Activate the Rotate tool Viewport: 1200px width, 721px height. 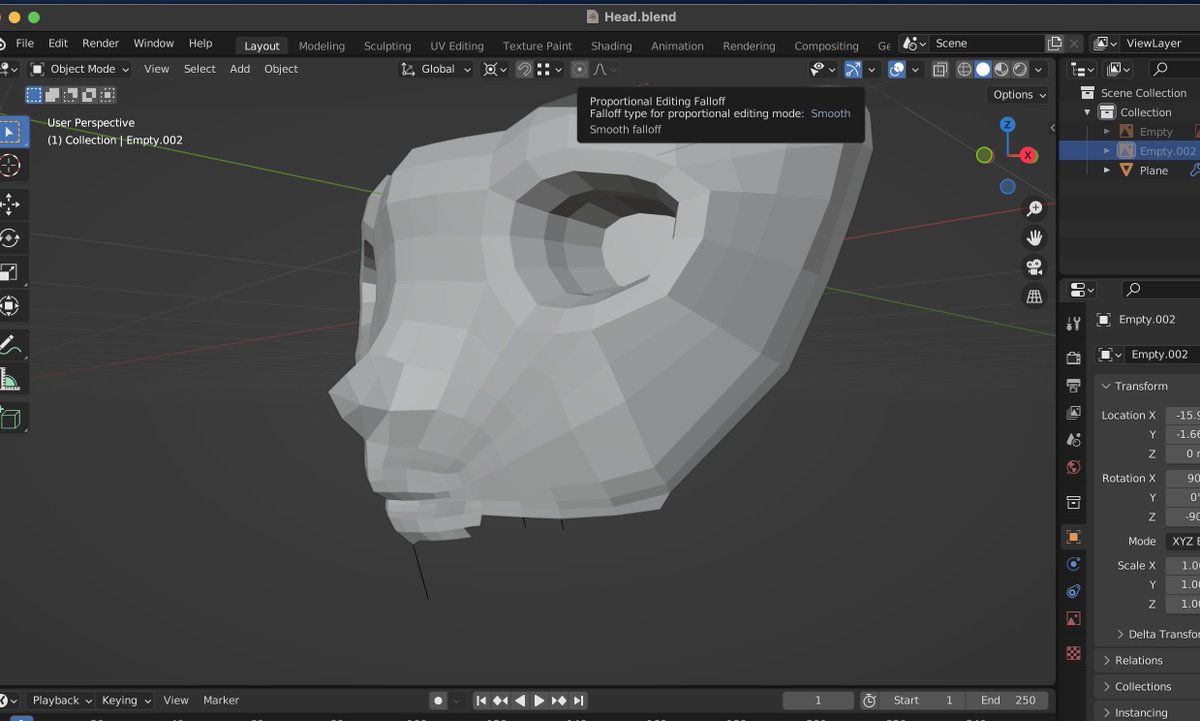click(10, 239)
